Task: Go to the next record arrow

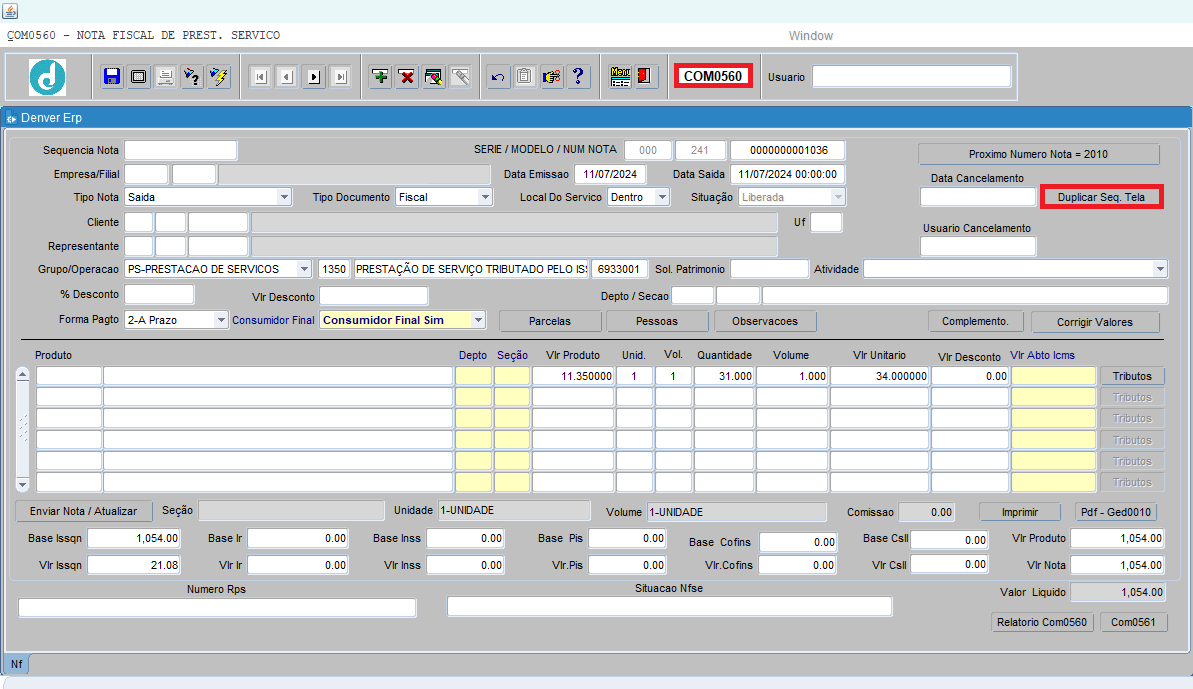Action: [x=314, y=77]
